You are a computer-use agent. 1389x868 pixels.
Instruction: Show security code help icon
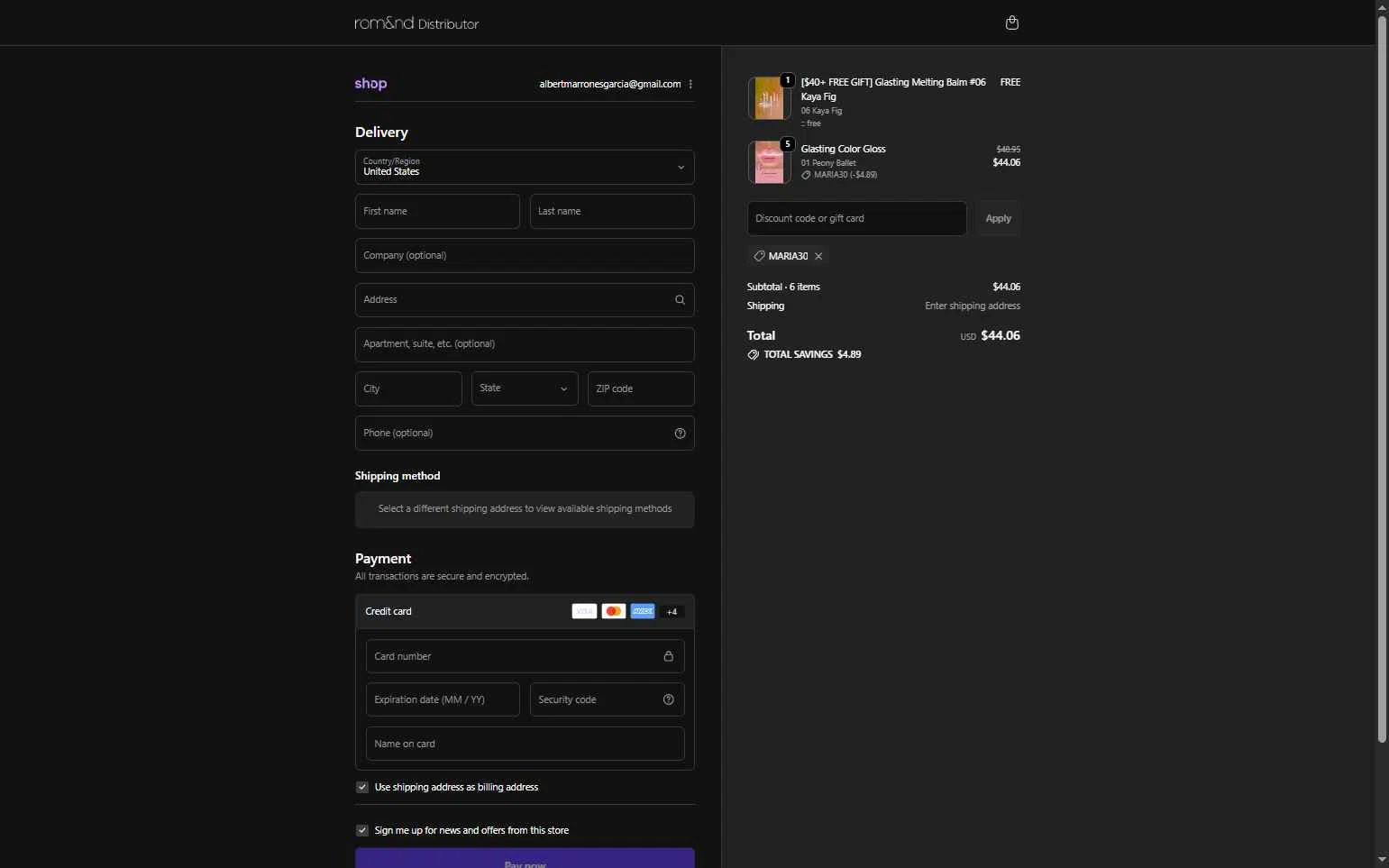668,699
